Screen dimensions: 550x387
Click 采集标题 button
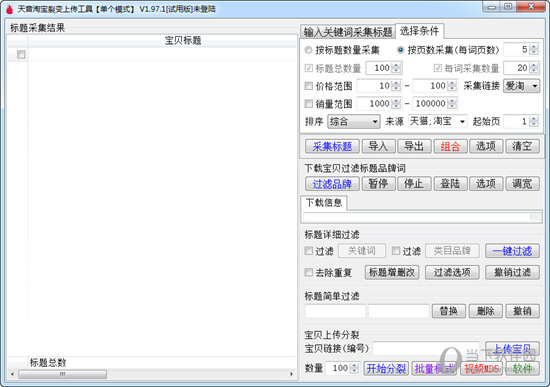coord(332,146)
